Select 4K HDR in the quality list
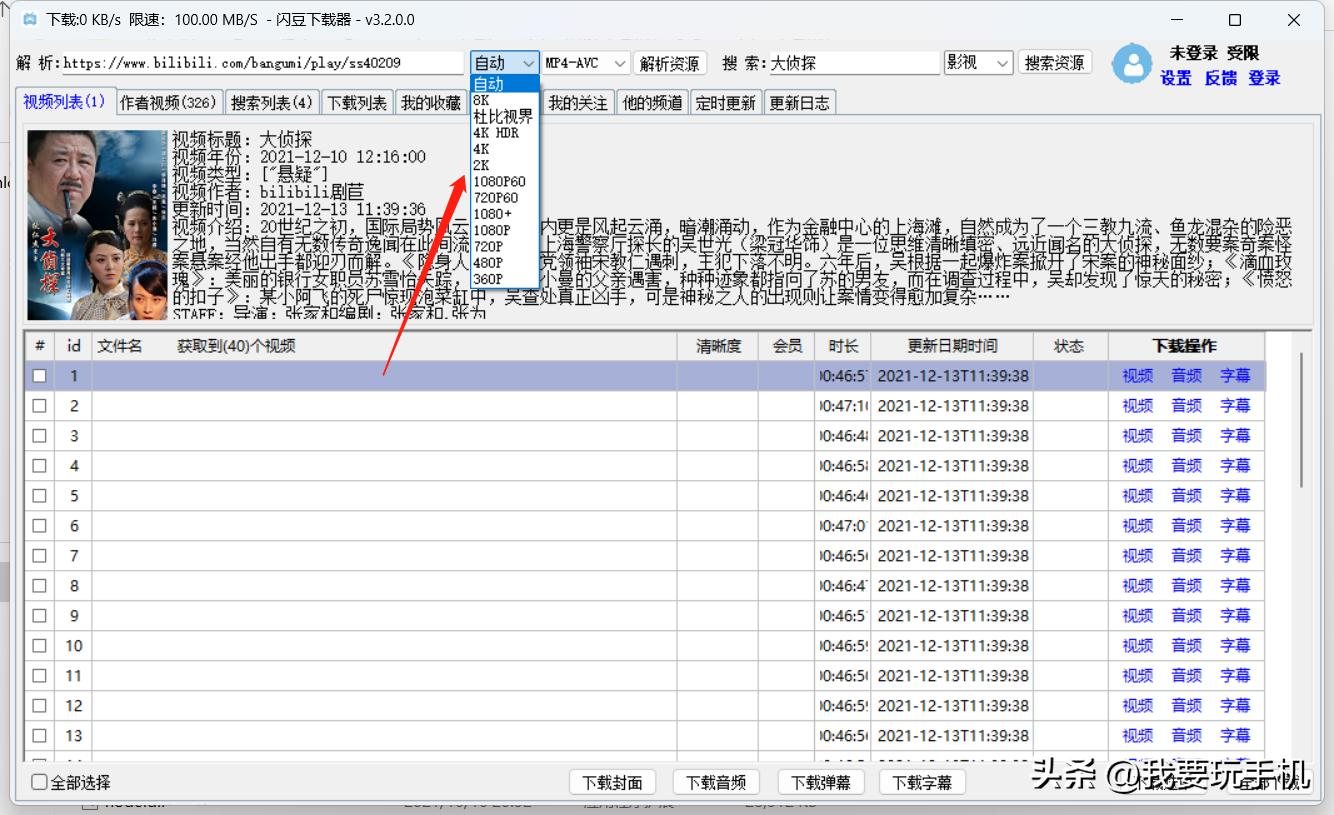This screenshot has width=1334, height=815. coord(496,133)
